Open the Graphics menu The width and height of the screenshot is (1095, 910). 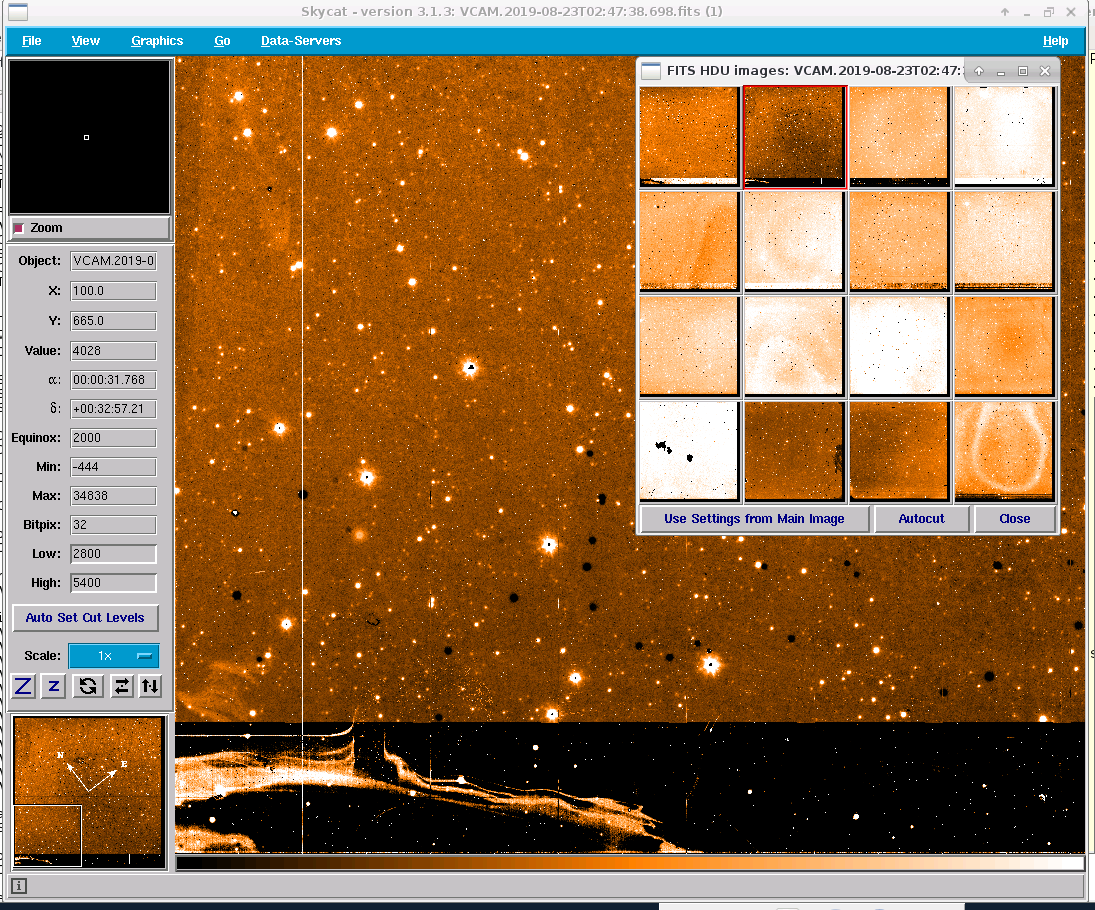tap(157, 41)
